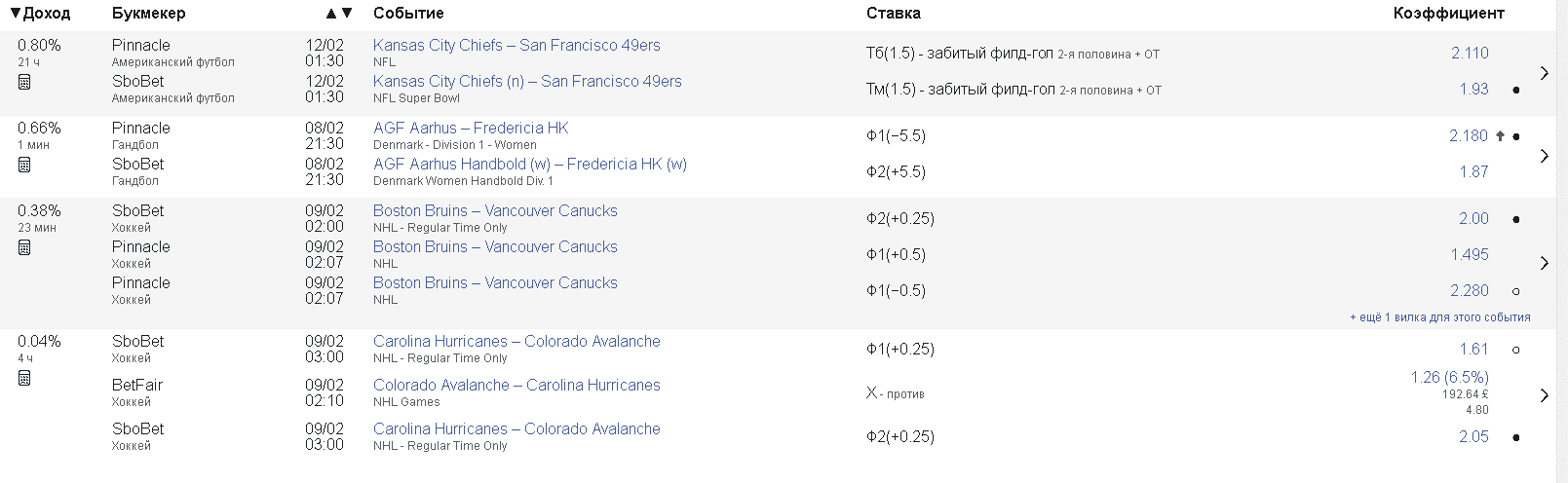Open calculator for the 0.38% surebet
This screenshot has height=483, width=1568.
tap(24, 247)
